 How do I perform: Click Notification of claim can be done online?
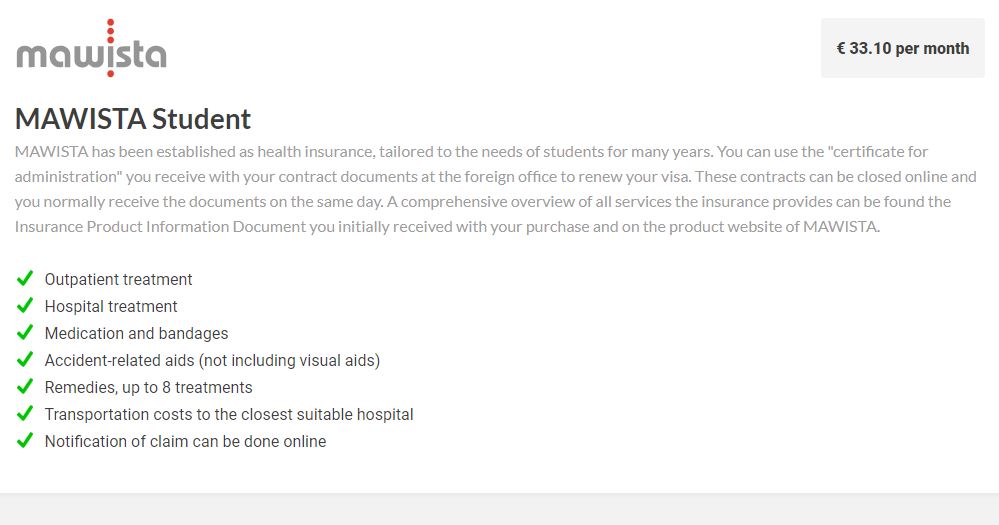[x=185, y=441]
